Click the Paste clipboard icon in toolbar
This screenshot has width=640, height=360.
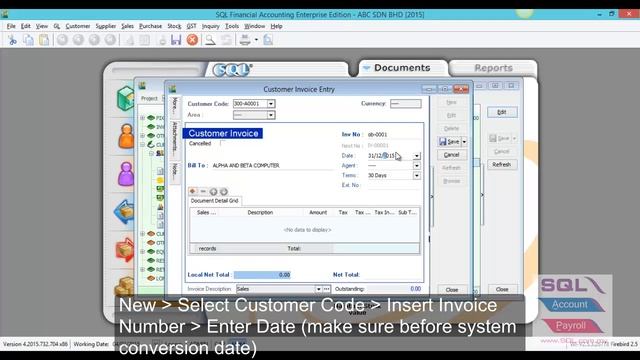tap(44, 40)
